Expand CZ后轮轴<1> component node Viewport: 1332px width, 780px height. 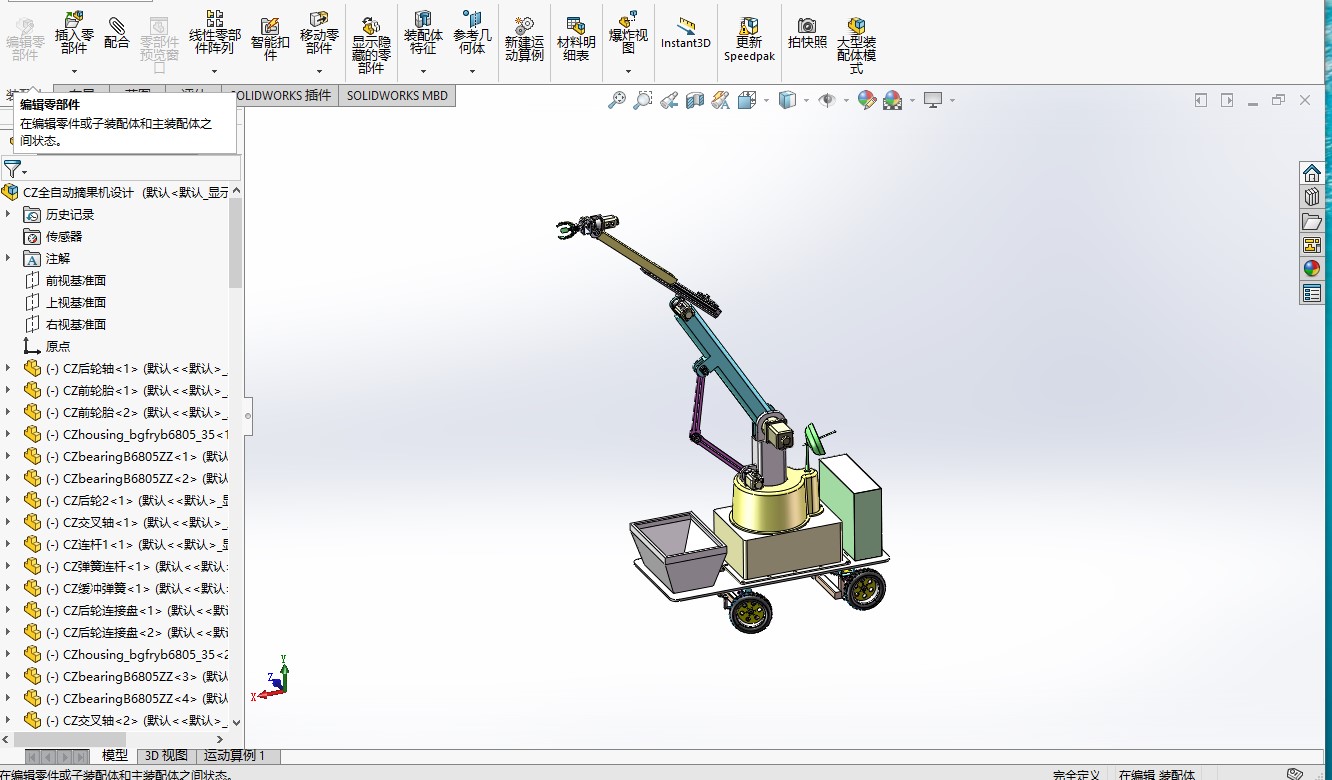pyautogui.click(x=9, y=368)
